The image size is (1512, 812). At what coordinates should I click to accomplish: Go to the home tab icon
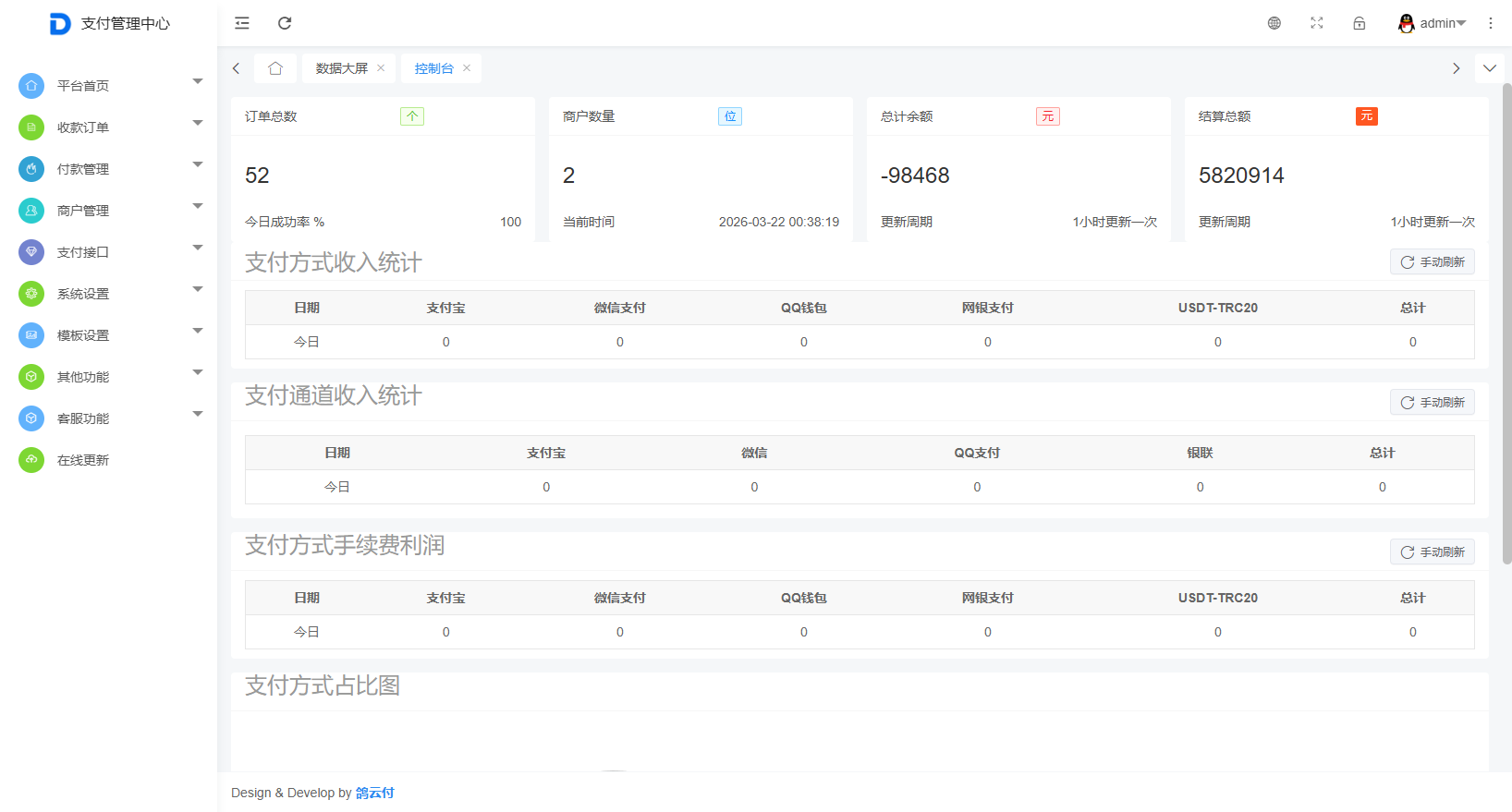(x=275, y=68)
